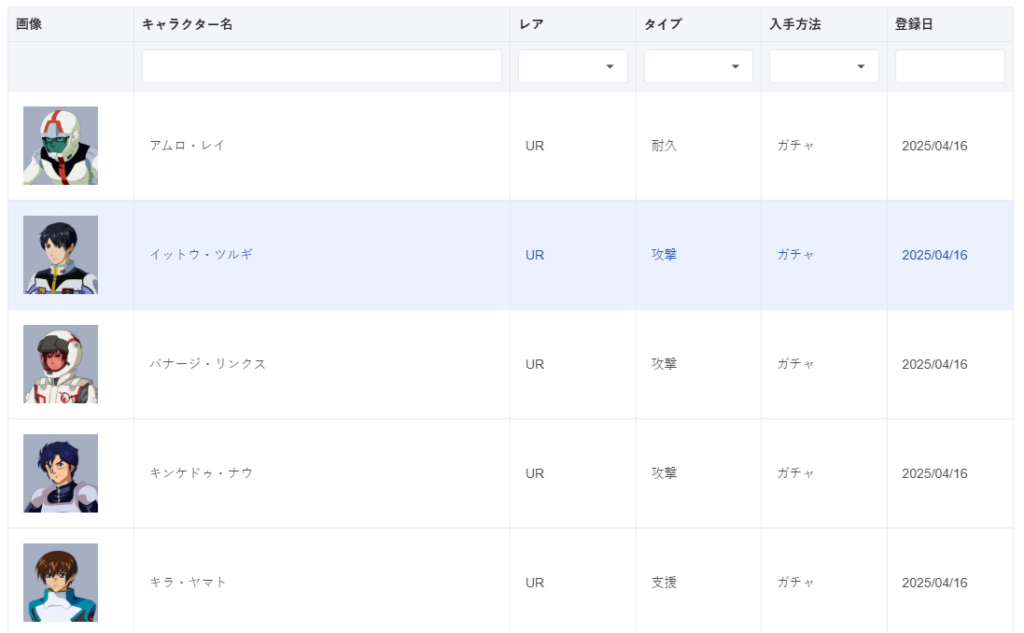Open the 入手方法 filter dropdown
The image size is (1024, 633).
point(824,66)
